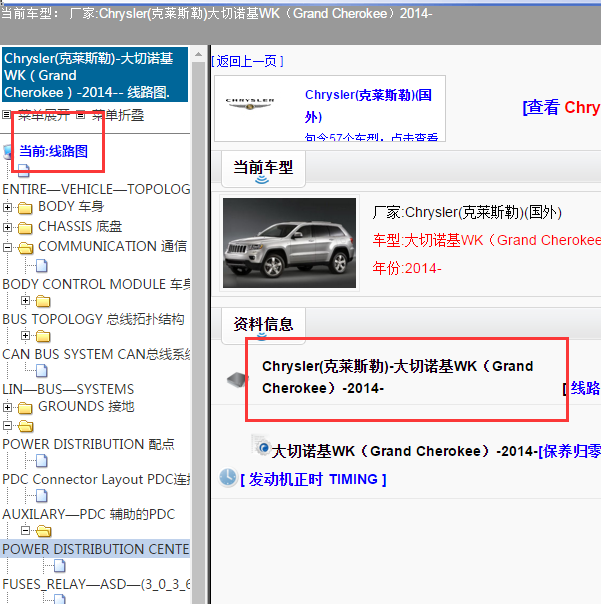Open the 发动机正时 TIMING link
The height and width of the screenshot is (604, 601).
(313, 479)
